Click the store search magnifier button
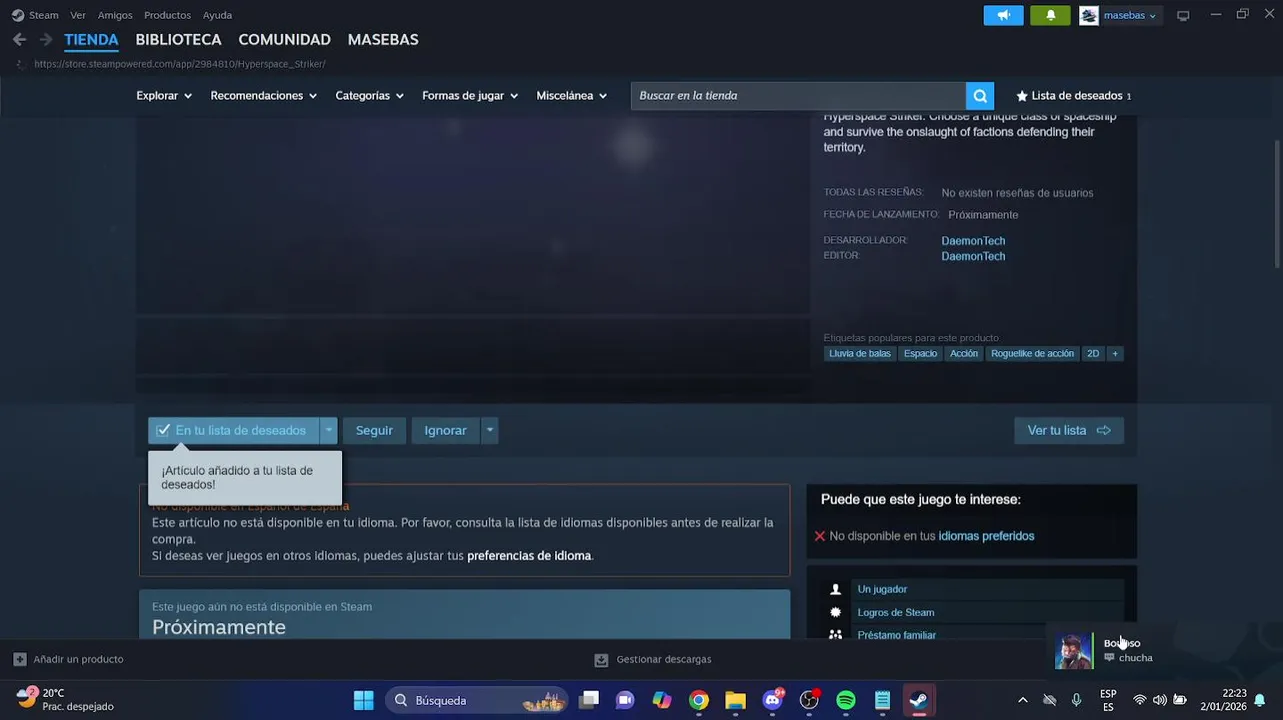The height and width of the screenshot is (720, 1283). (x=980, y=96)
